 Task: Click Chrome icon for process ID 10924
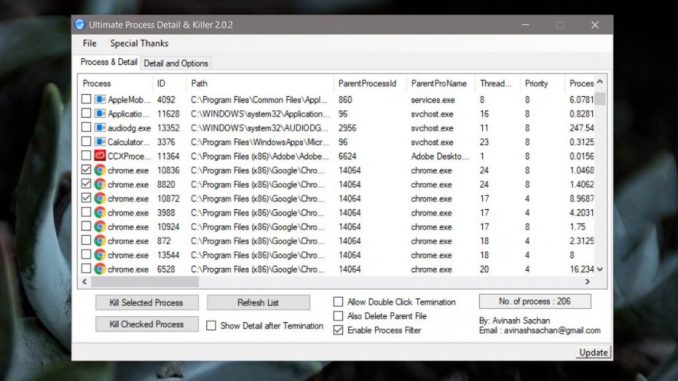point(100,227)
